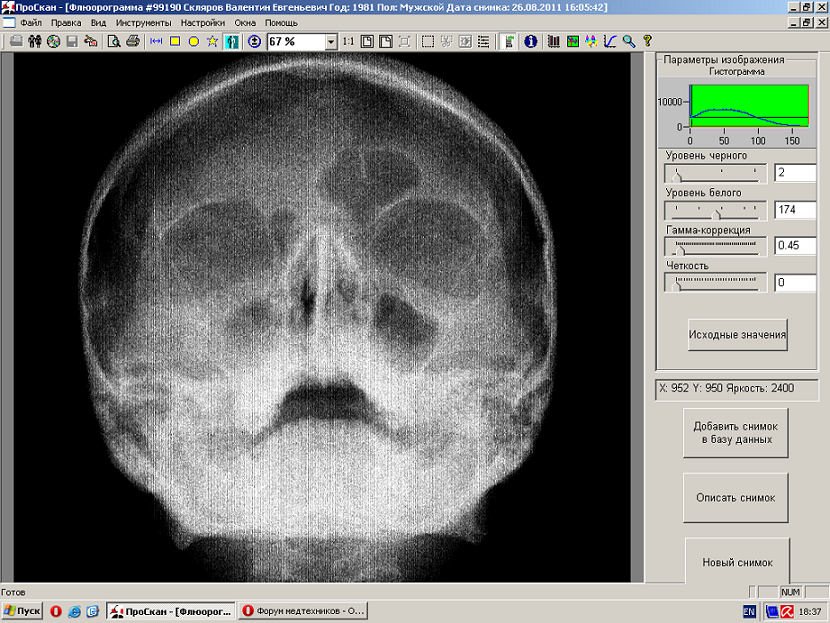
Task: Toggle the side parameters panel button
Action: tap(509, 42)
